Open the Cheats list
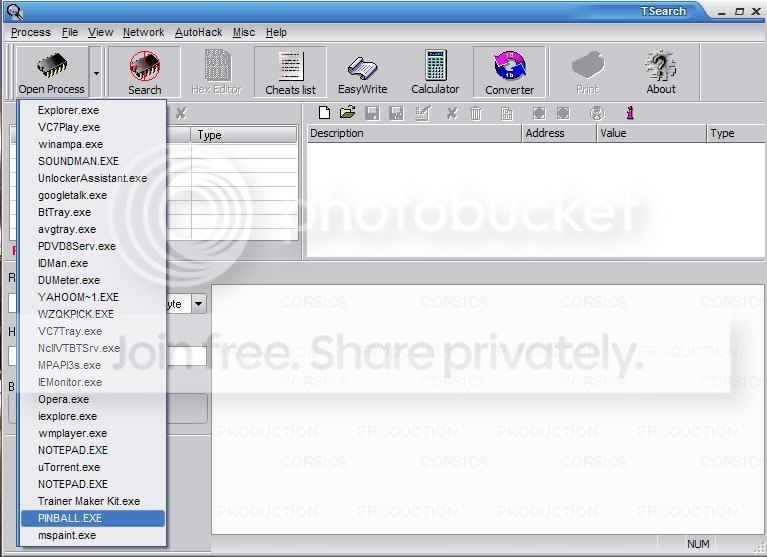The height and width of the screenshot is (557, 767). [290, 72]
